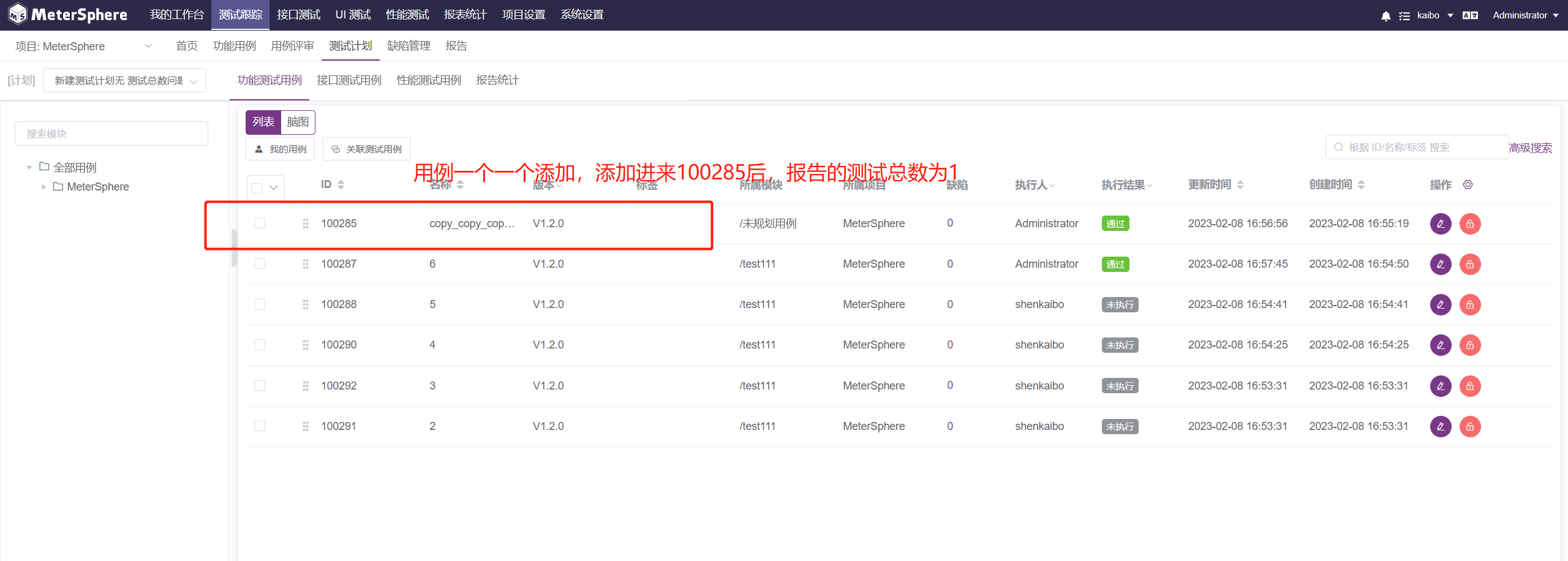The image size is (1568, 561).
Task: Click the search magnifier in the search box
Action: click(x=1338, y=147)
